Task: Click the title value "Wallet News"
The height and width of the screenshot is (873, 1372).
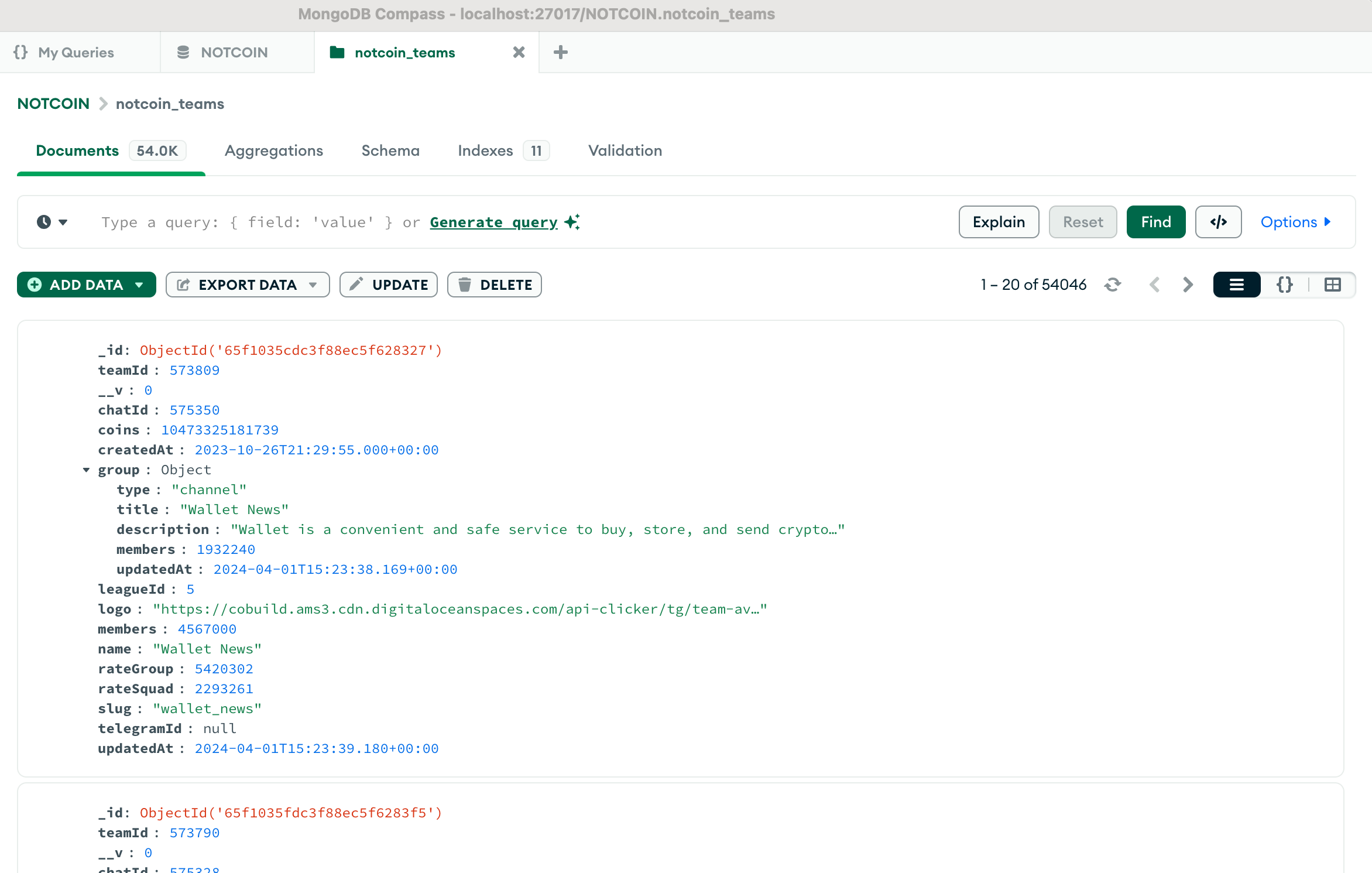Action: [x=234, y=509]
